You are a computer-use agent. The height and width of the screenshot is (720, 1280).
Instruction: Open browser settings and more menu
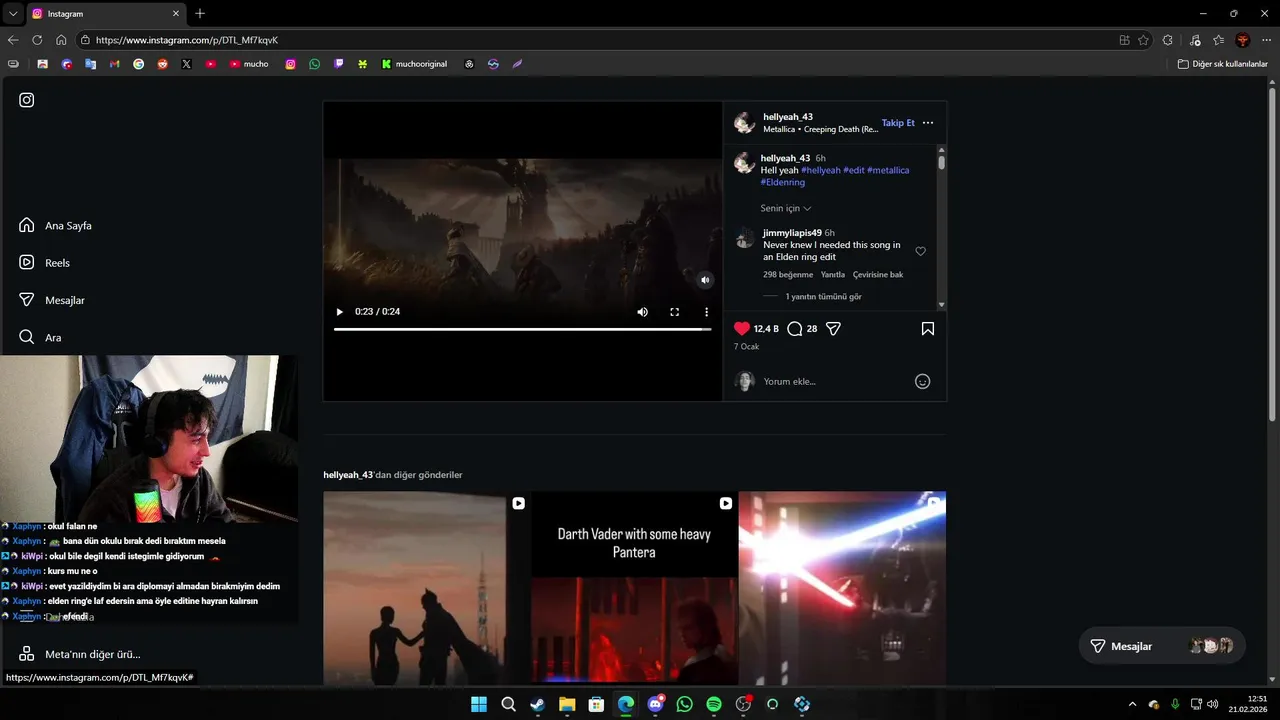pos(1267,40)
